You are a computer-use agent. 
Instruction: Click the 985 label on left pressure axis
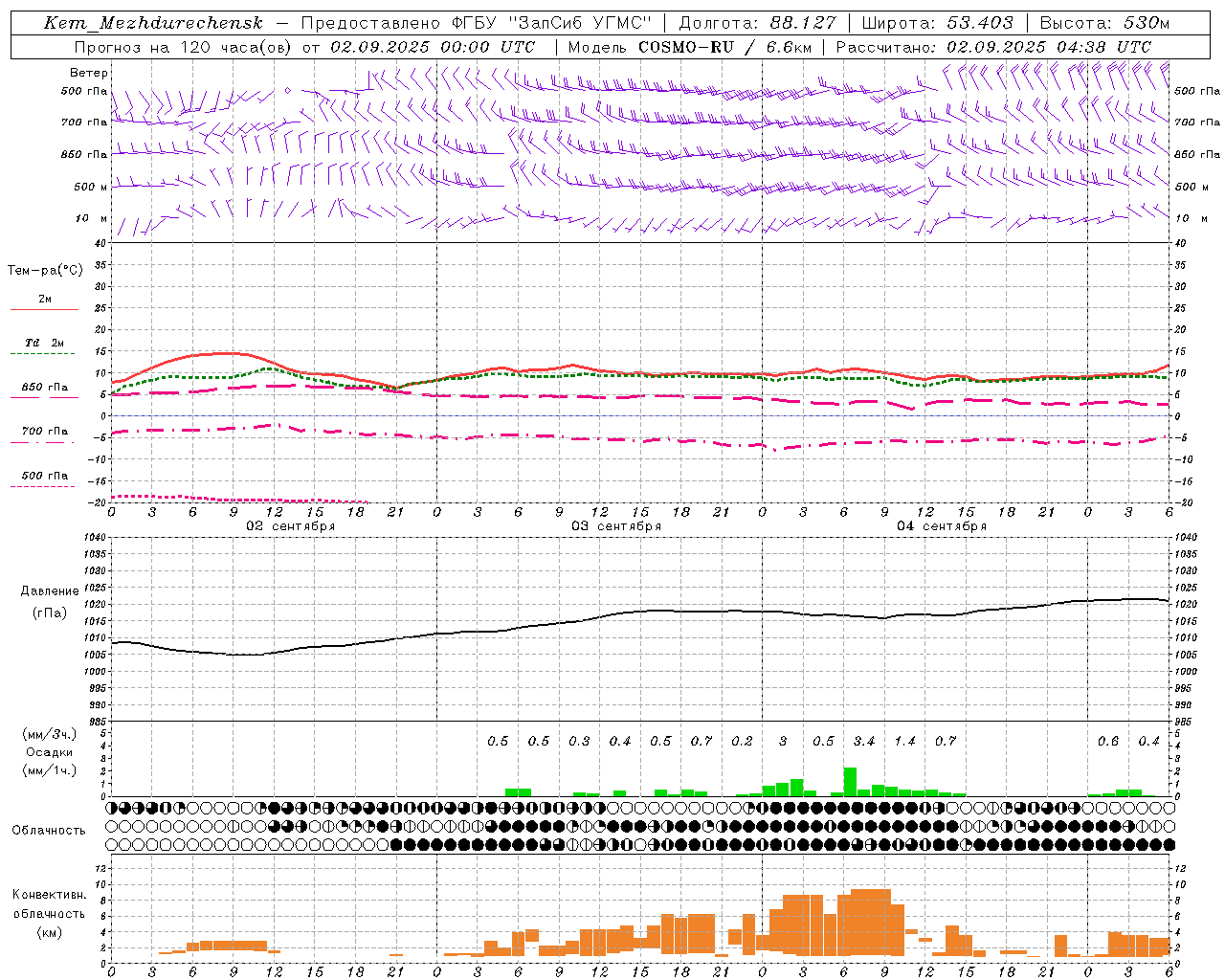click(x=96, y=722)
